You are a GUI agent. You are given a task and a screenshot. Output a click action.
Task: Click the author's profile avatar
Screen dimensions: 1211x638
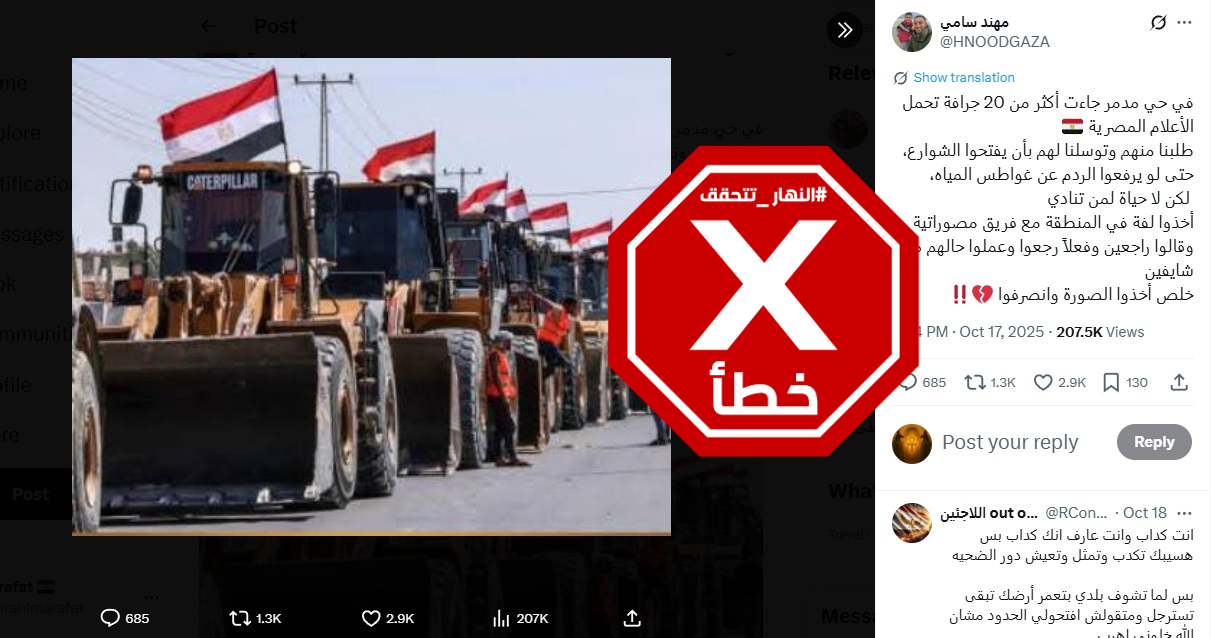point(912,32)
